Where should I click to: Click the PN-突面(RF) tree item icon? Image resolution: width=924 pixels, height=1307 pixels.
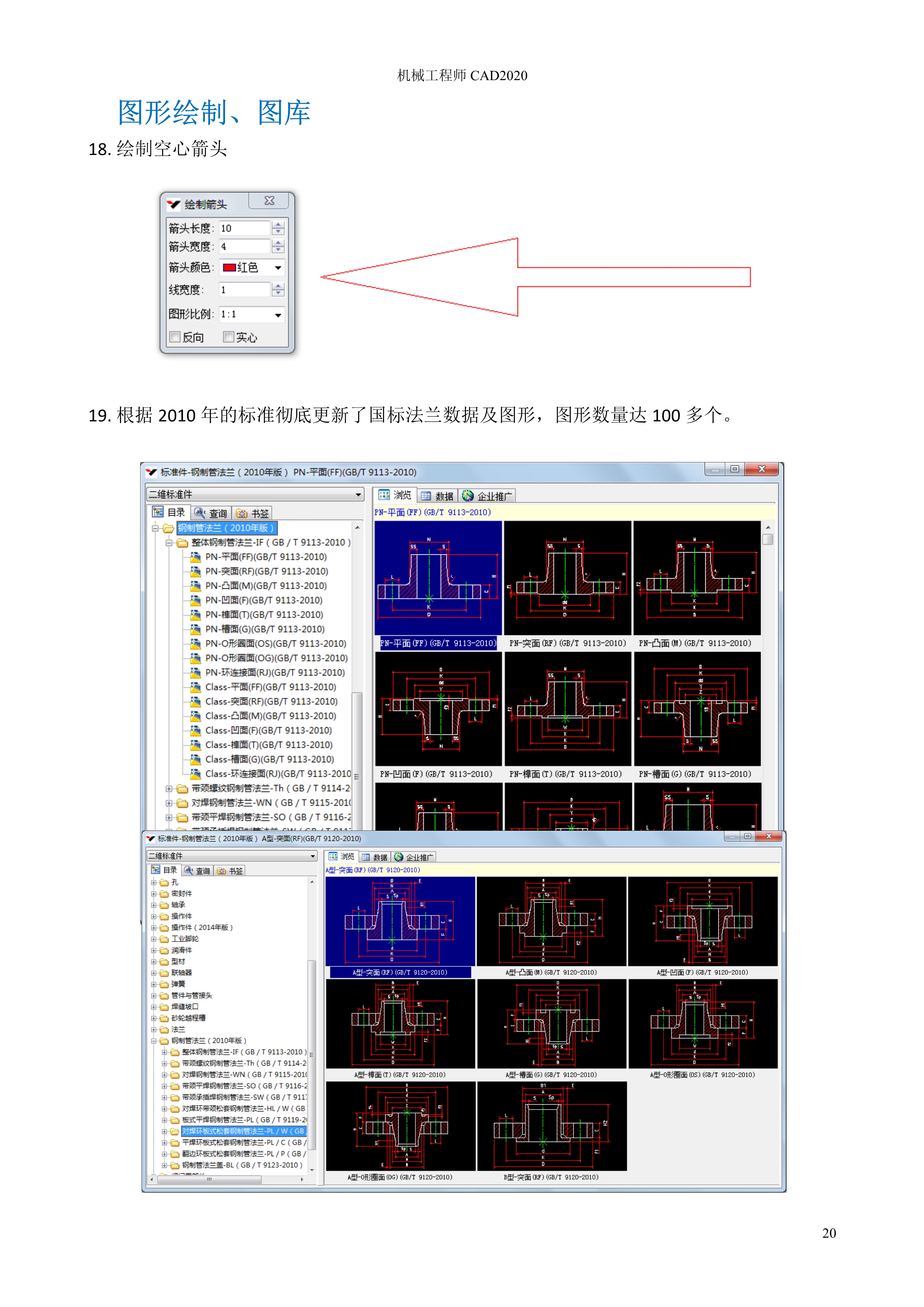[x=195, y=572]
